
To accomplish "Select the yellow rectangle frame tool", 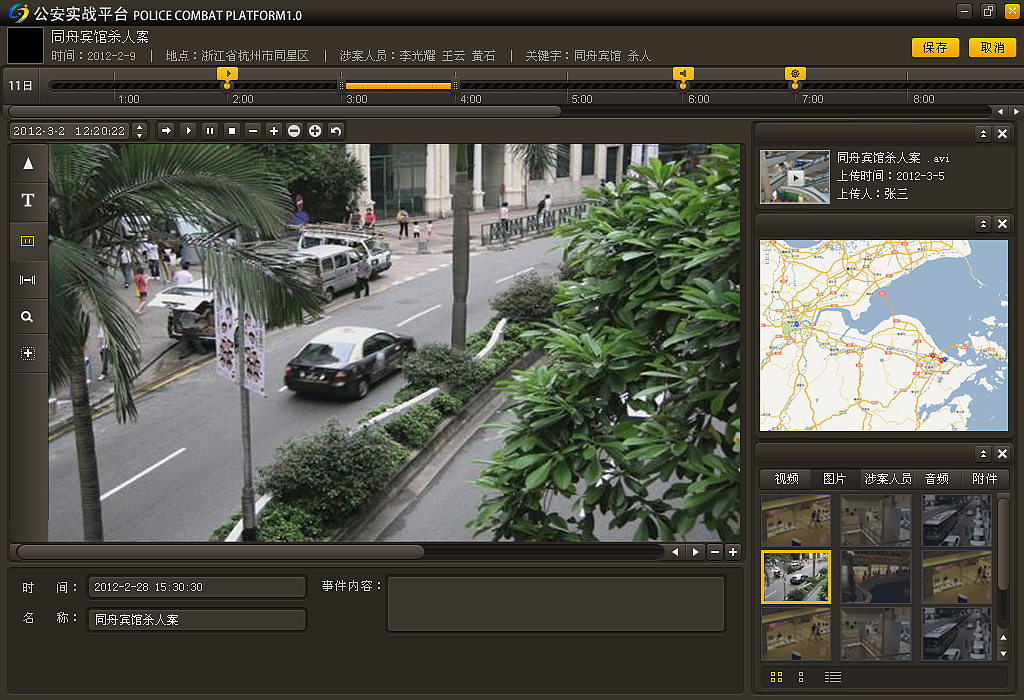I will coord(28,241).
